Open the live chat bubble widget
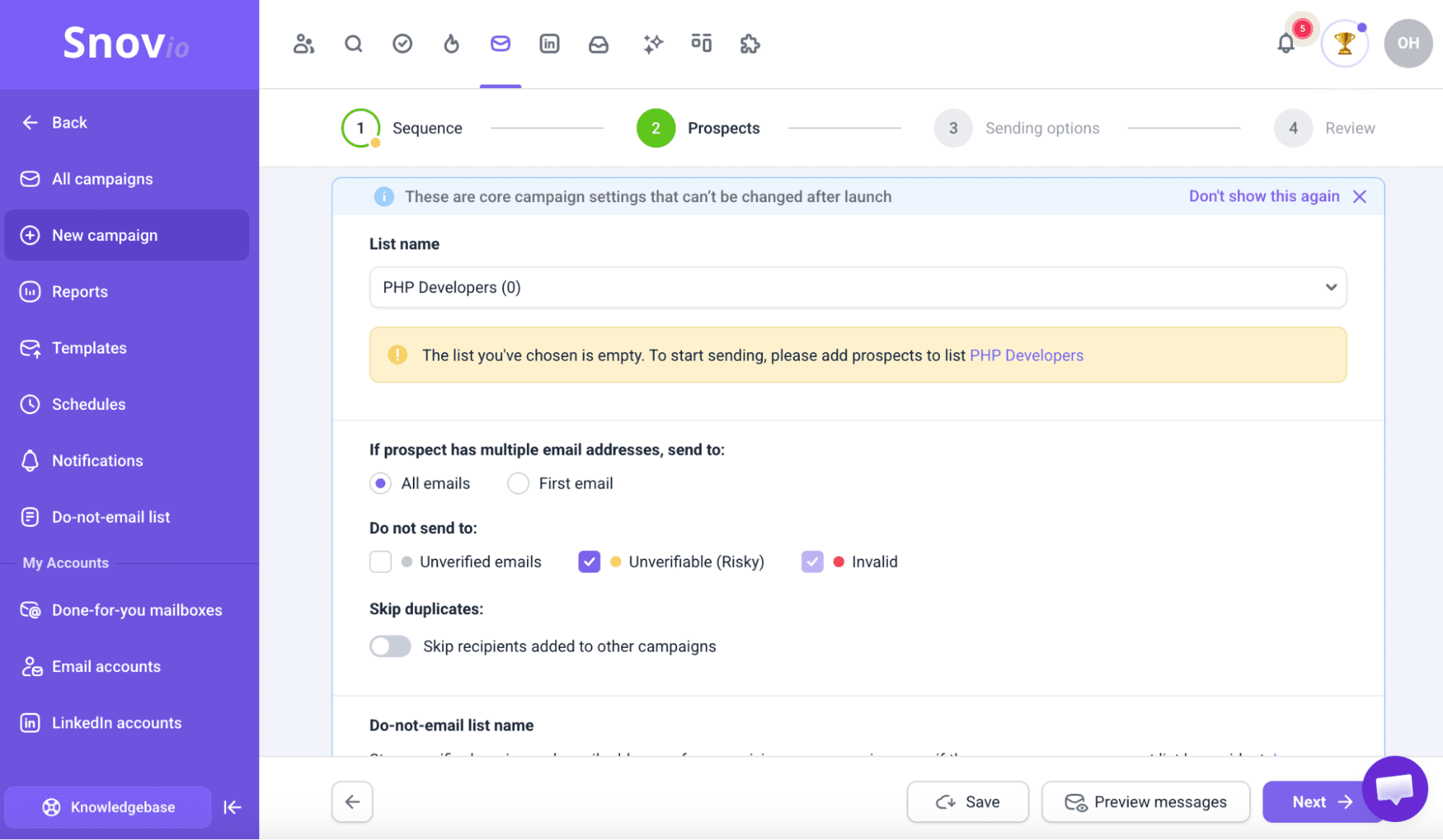This screenshot has width=1443, height=840. pos(1394,788)
